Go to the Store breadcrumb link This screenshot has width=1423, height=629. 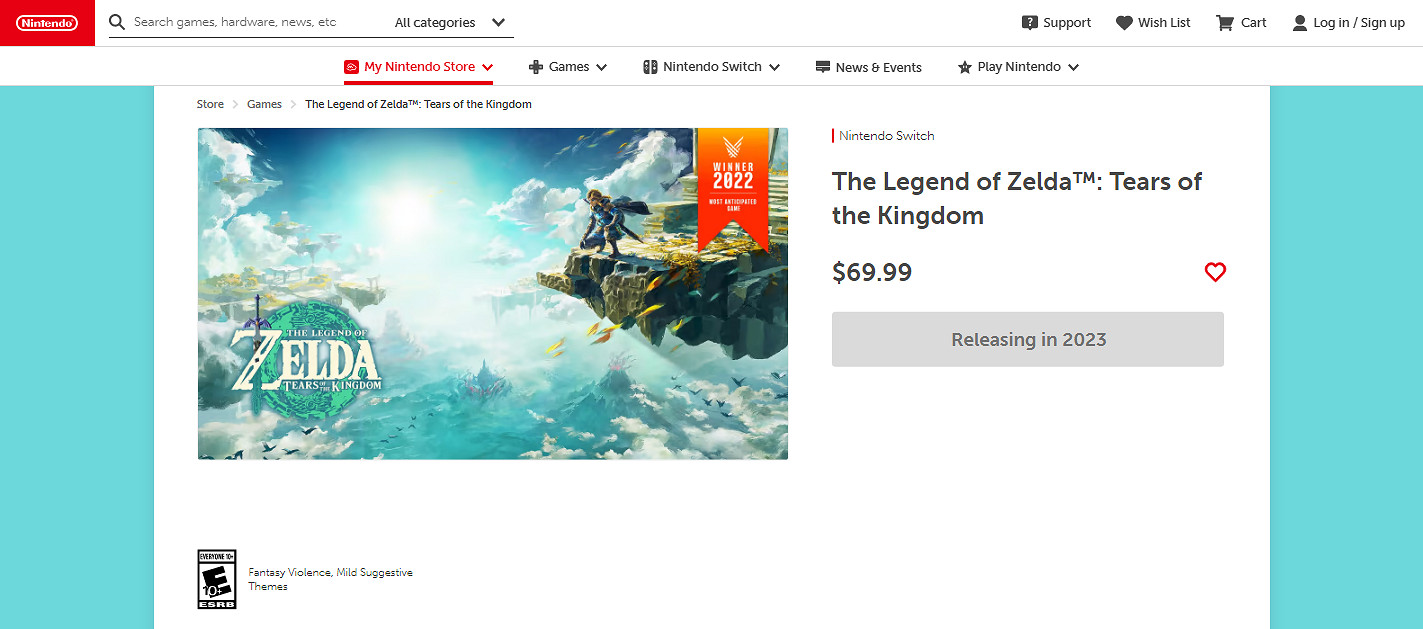[x=210, y=104]
